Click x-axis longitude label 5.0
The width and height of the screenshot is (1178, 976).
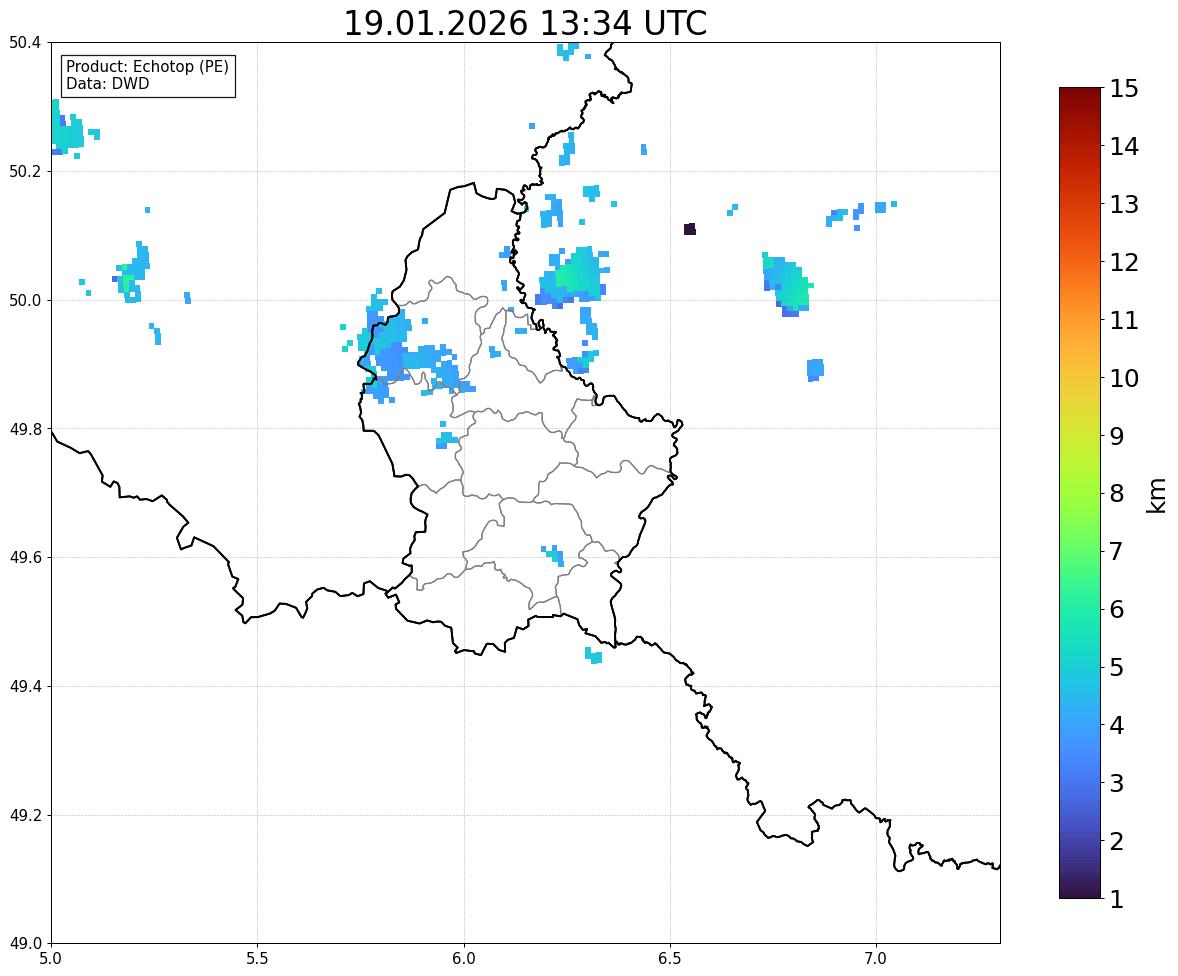(x=51, y=959)
